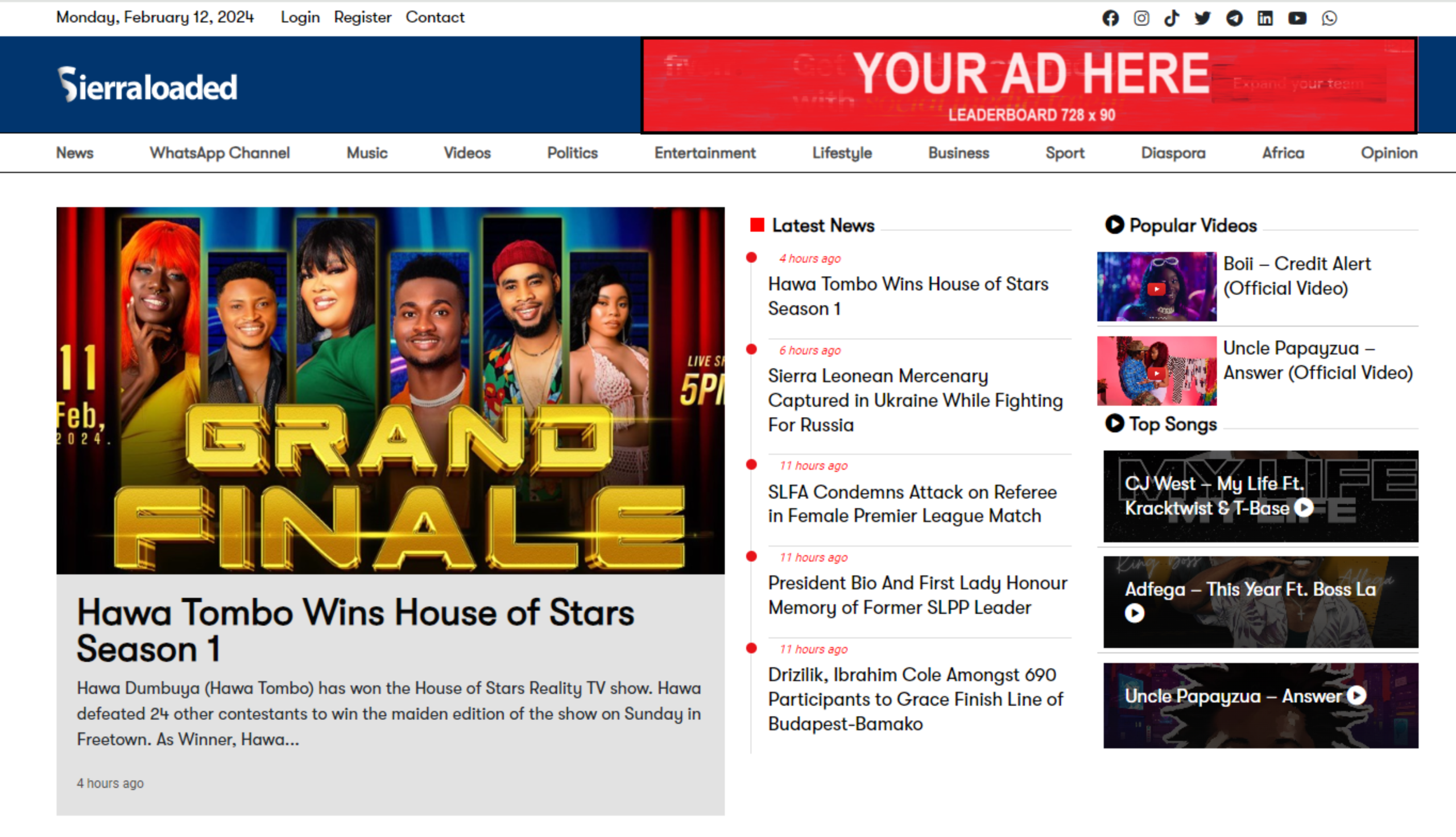This screenshot has width=1456, height=837.
Task: Click the Latest News heading
Action: coord(823,225)
